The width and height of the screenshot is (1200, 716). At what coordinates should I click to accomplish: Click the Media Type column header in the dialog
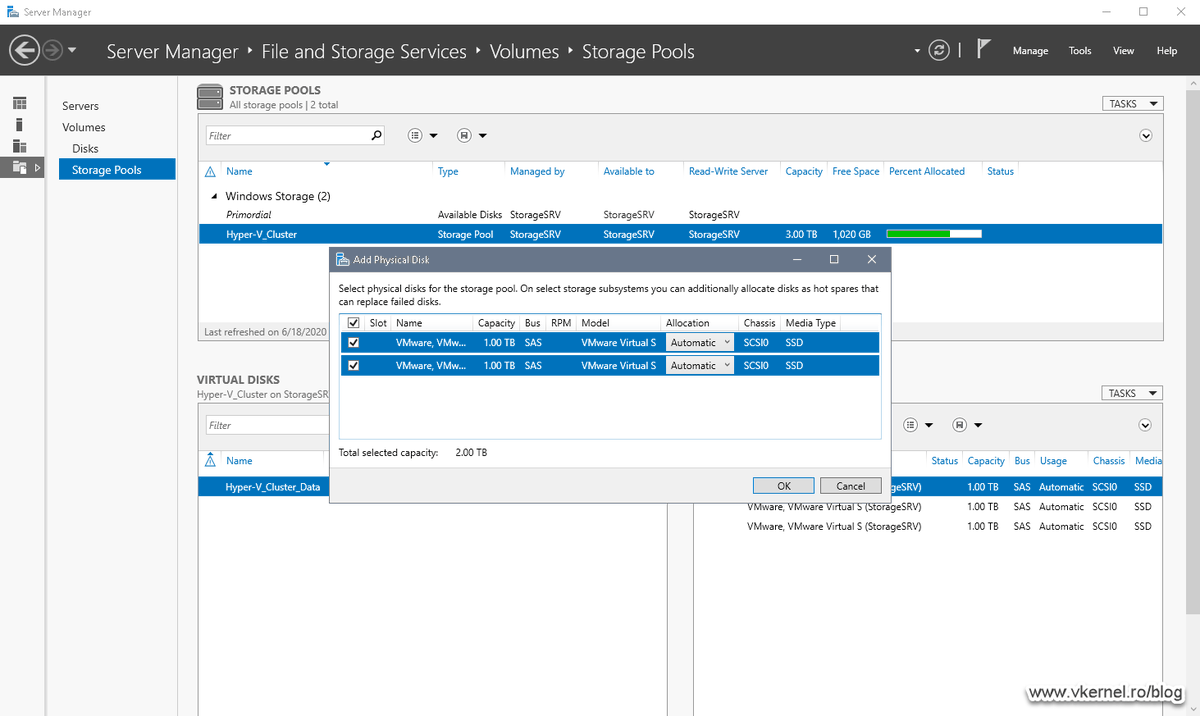click(811, 323)
